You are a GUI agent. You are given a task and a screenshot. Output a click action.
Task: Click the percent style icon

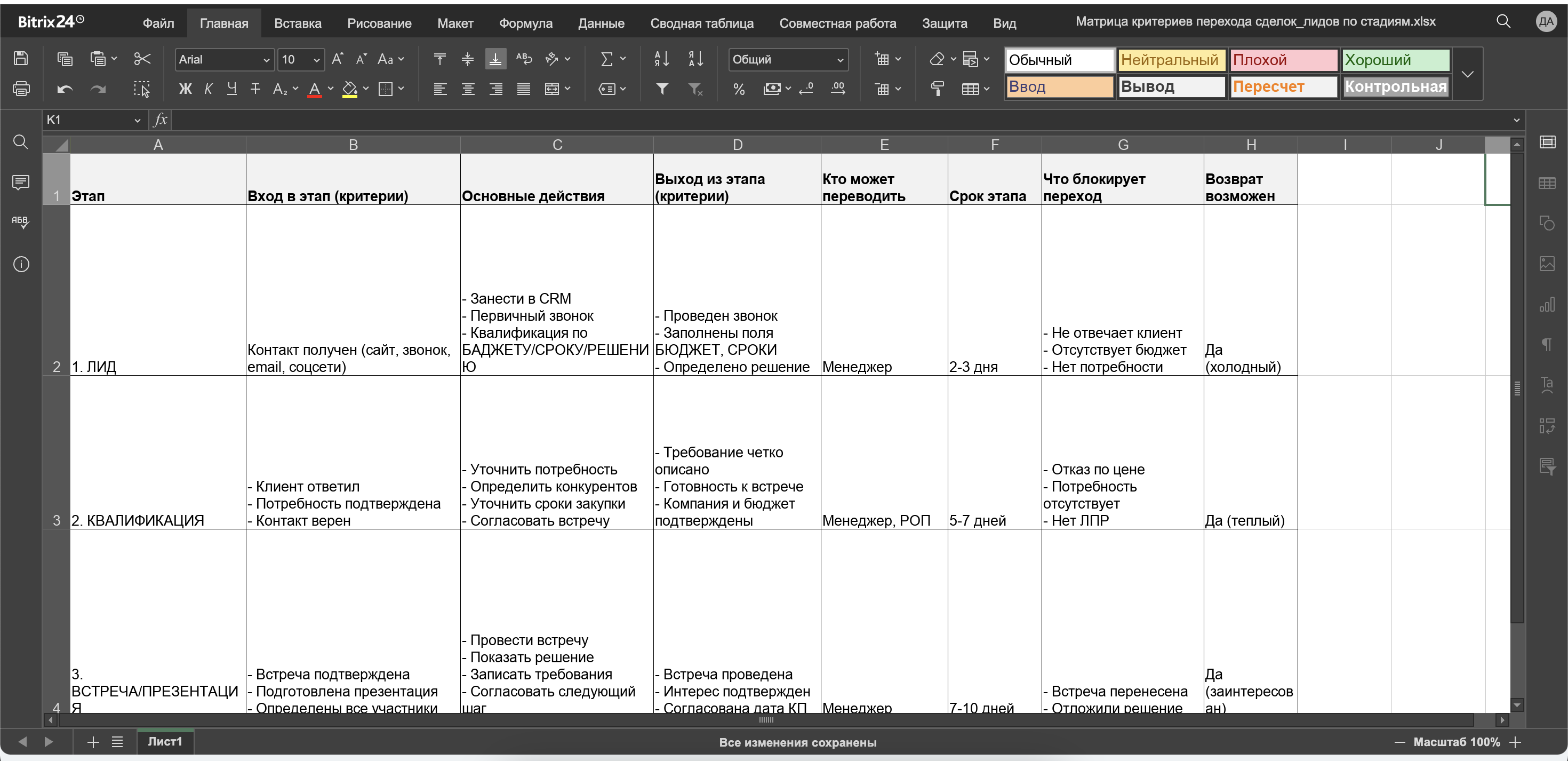738,89
